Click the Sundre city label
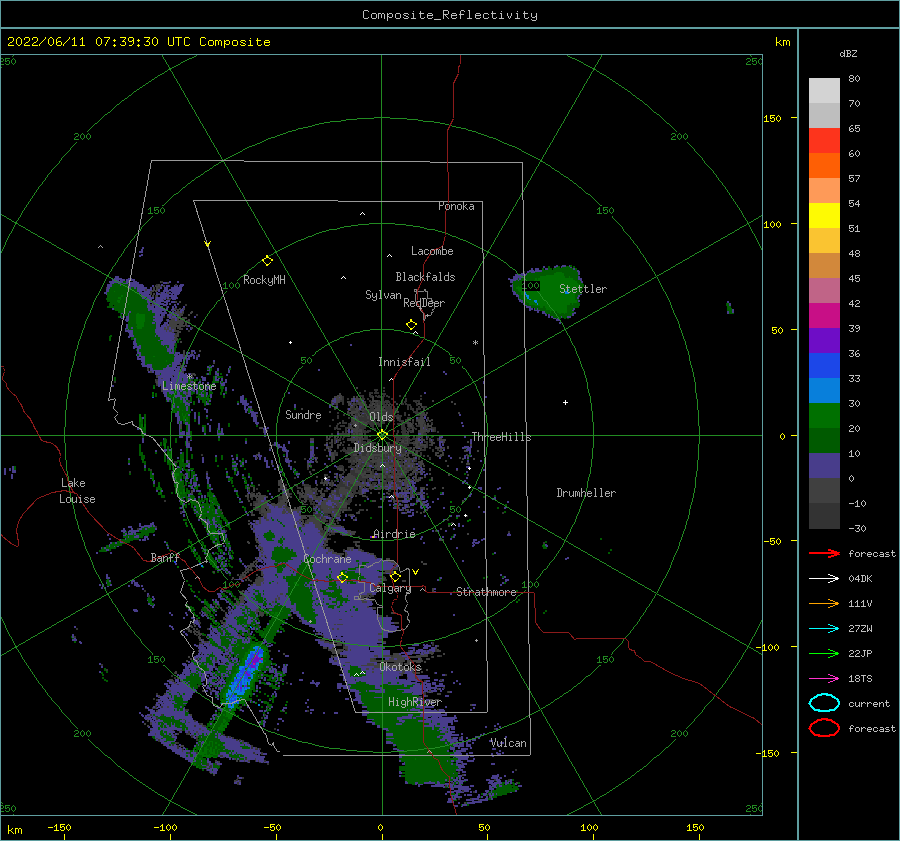Viewport: 900px width, 841px height. 303,414
